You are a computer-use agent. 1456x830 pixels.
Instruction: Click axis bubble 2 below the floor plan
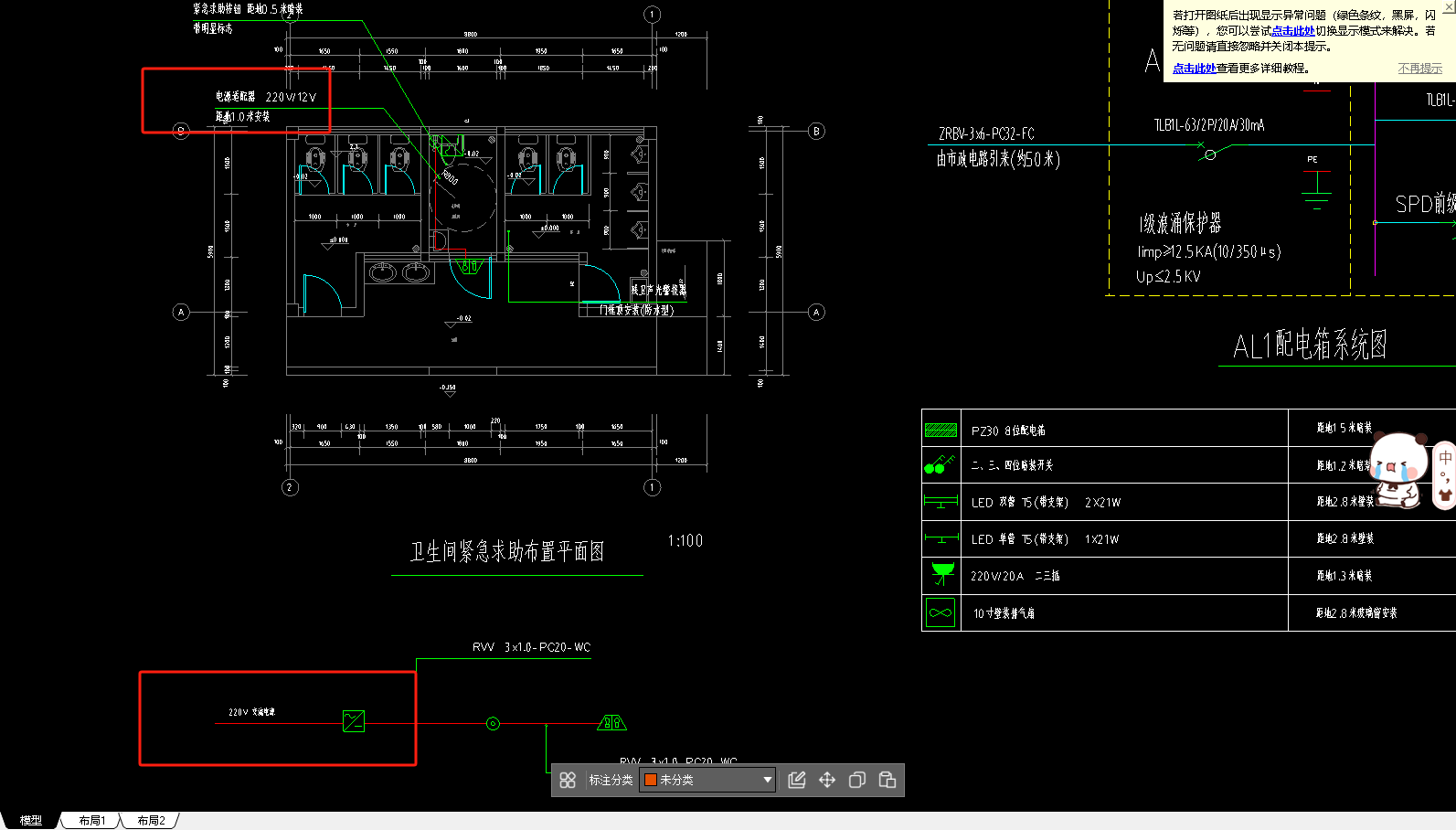point(290,487)
